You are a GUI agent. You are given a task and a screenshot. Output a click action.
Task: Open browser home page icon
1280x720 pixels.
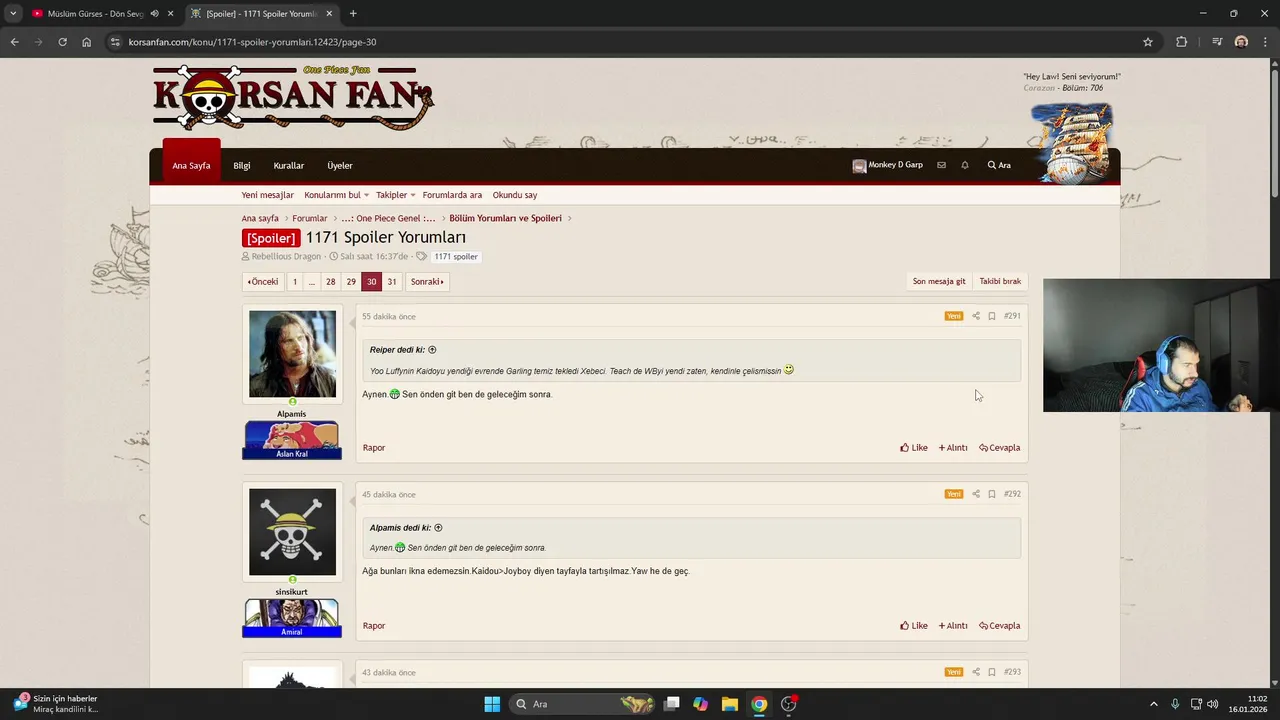[87, 42]
